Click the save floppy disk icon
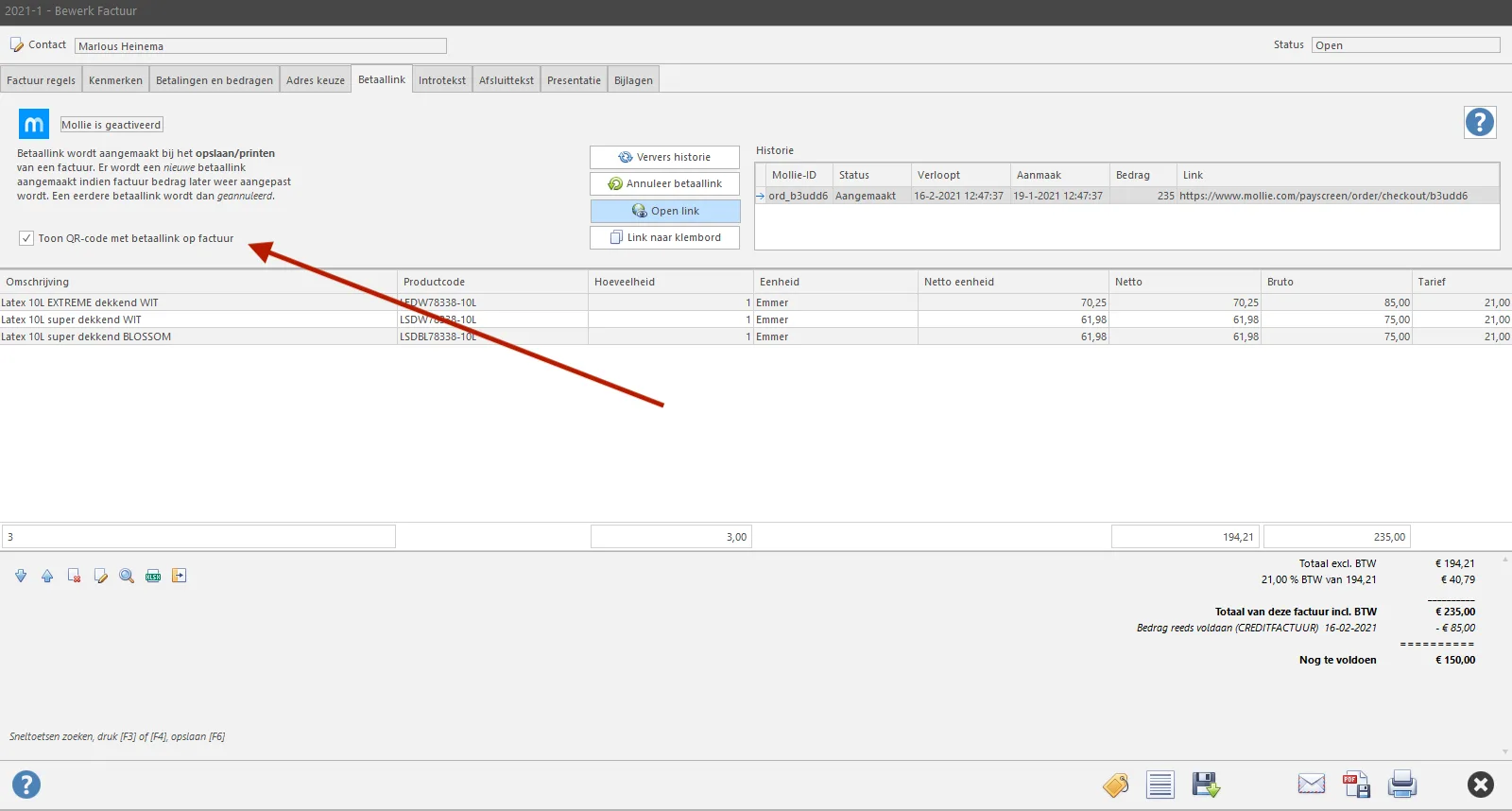This screenshot has width=1512, height=811. (1206, 785)
